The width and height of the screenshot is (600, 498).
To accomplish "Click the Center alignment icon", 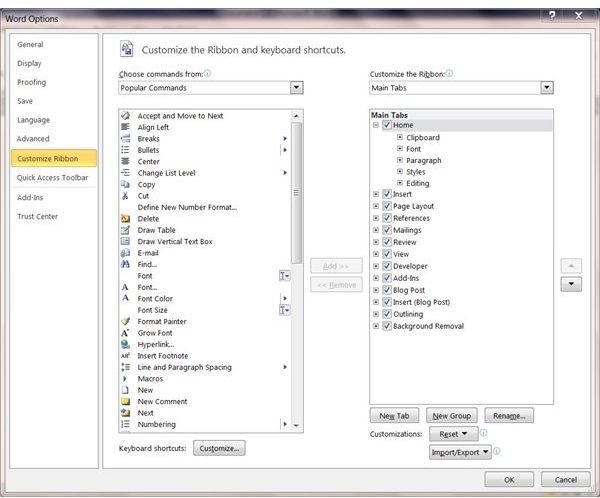I will 126,161.
